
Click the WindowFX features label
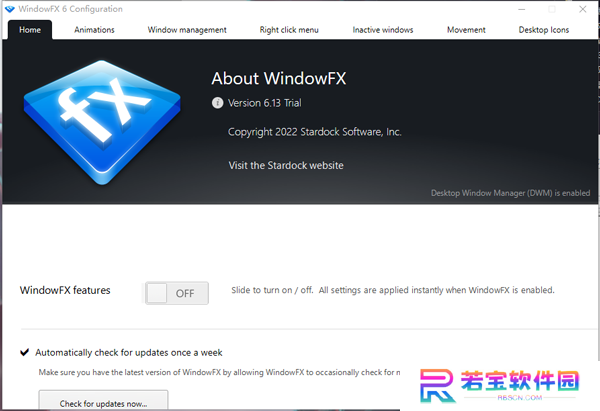(x=65, y=290)
